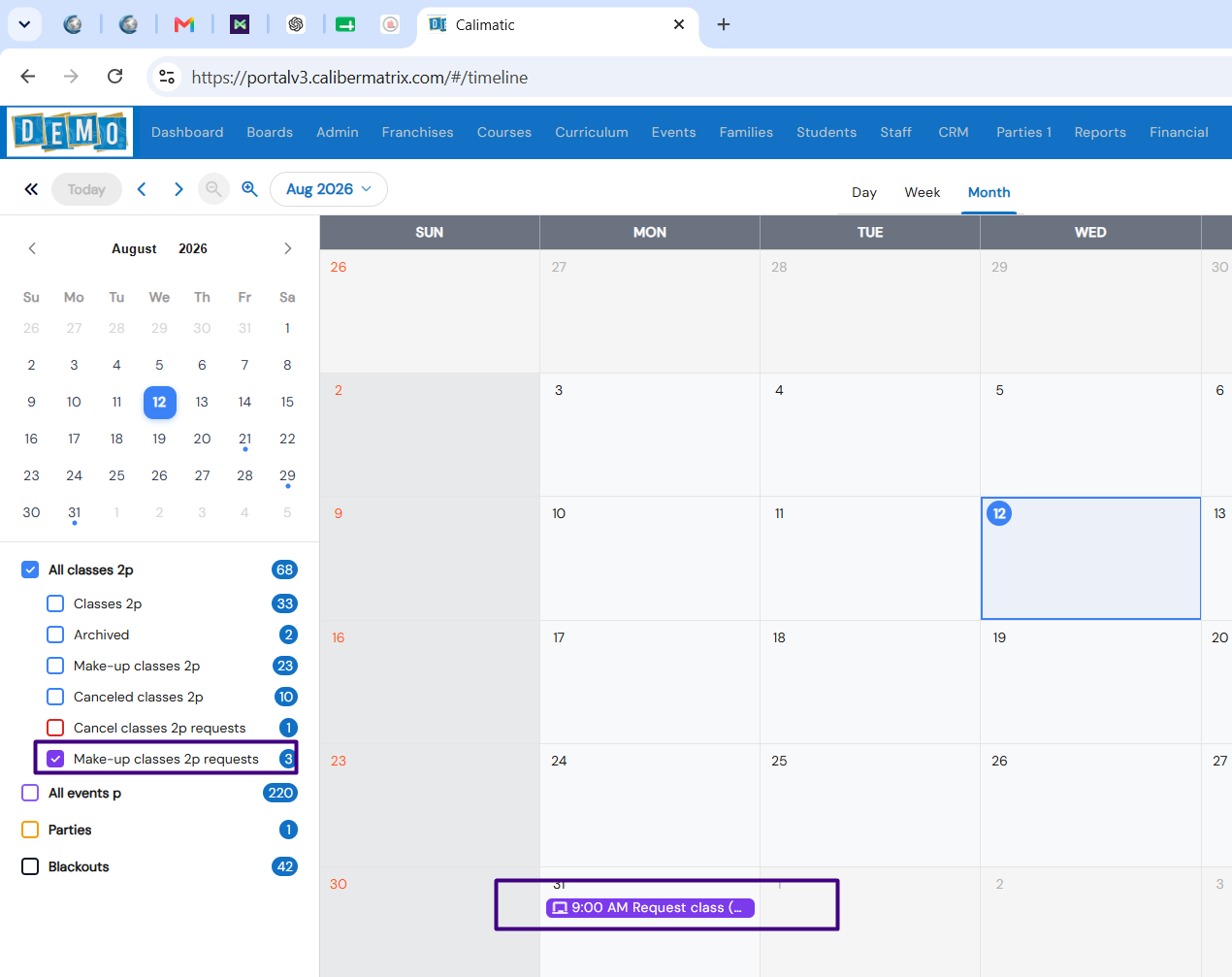Open the Staff menu
1232x977 pixels.
coord(895,132)
